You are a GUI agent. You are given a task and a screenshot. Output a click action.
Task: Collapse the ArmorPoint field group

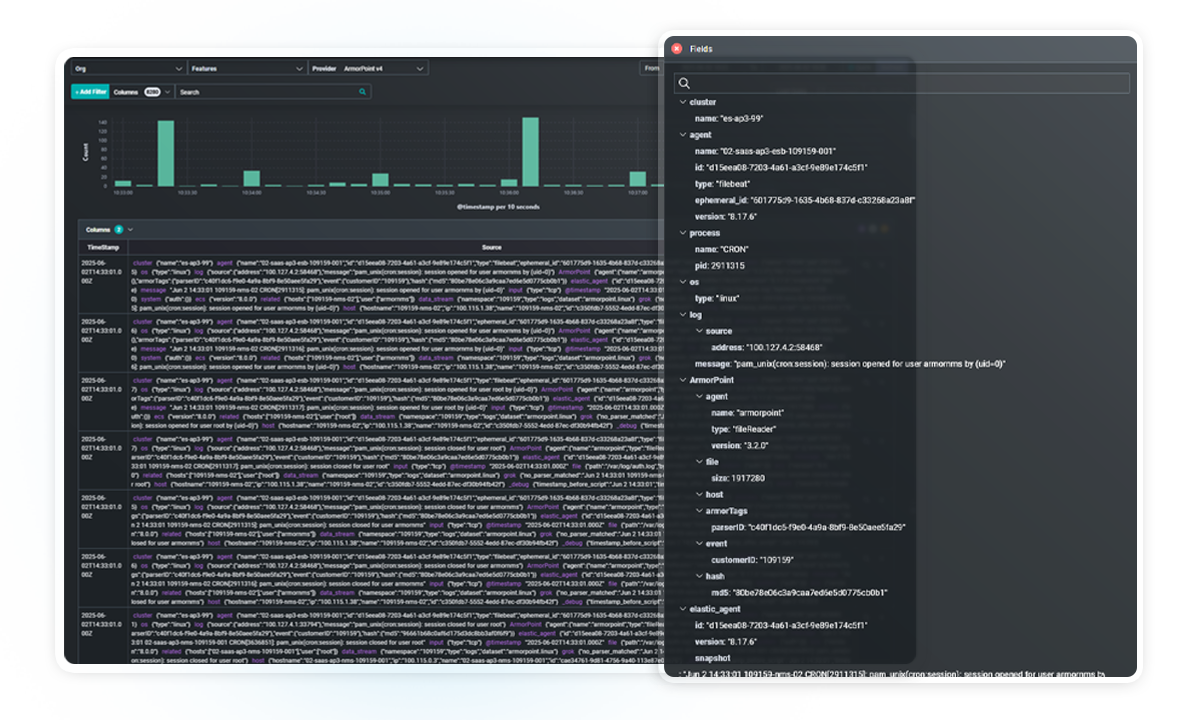click(x=684, y=379)
